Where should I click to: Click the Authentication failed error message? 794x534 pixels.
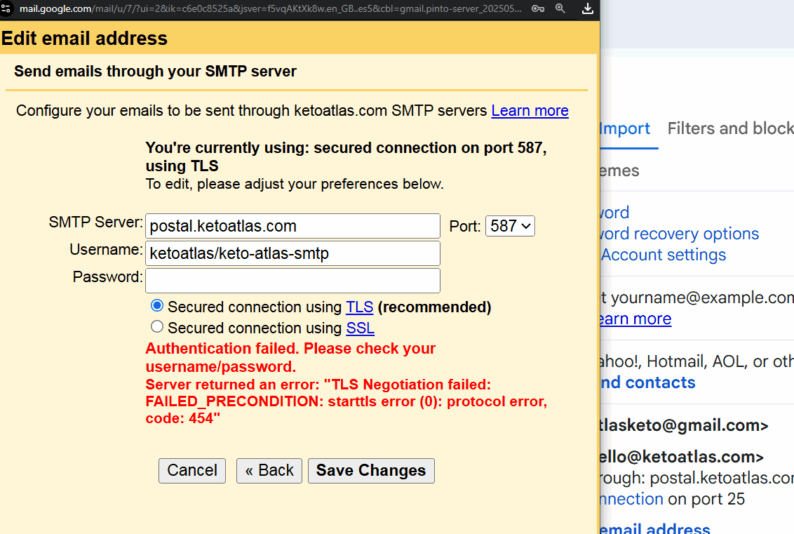[x=290, y=357]
